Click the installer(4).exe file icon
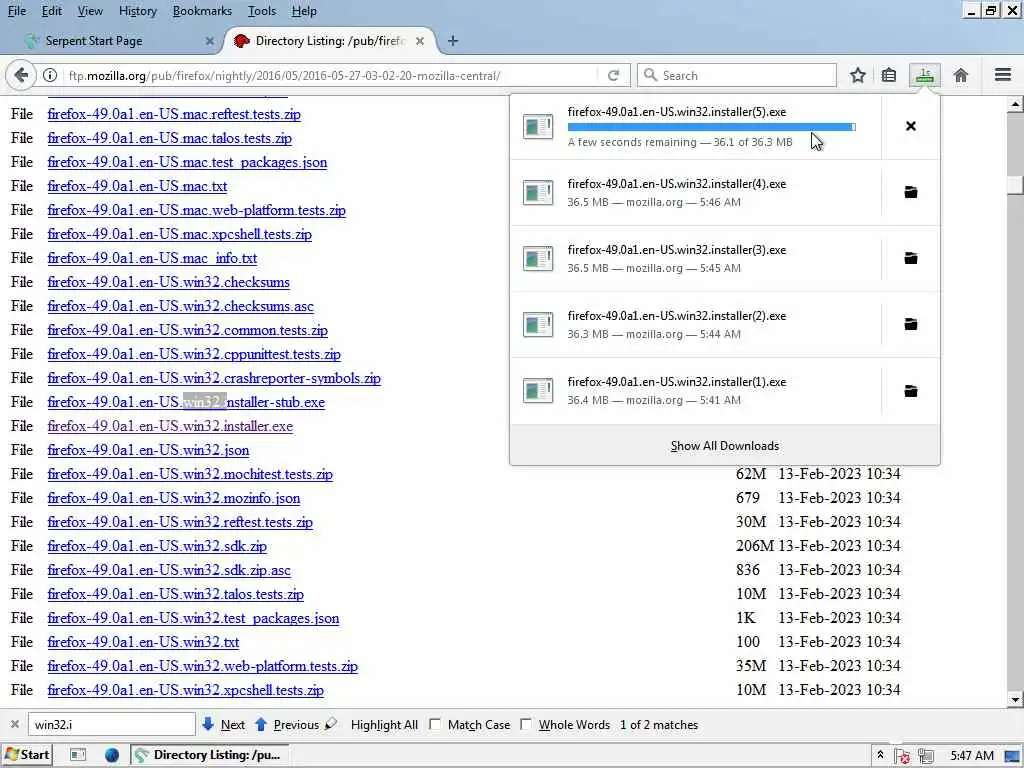This screenshot has height=768, width=1024. (537, 193)
